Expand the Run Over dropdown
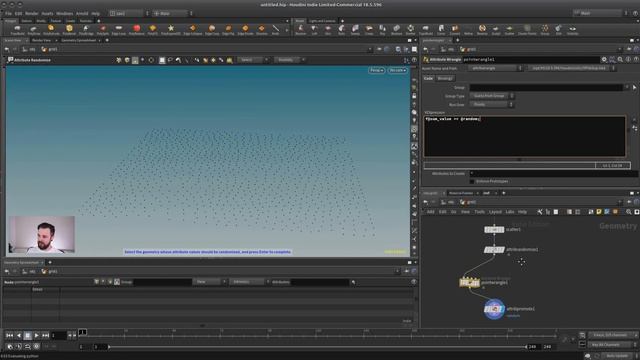This screenshot has height=360, width=640. tap(491, 104)
